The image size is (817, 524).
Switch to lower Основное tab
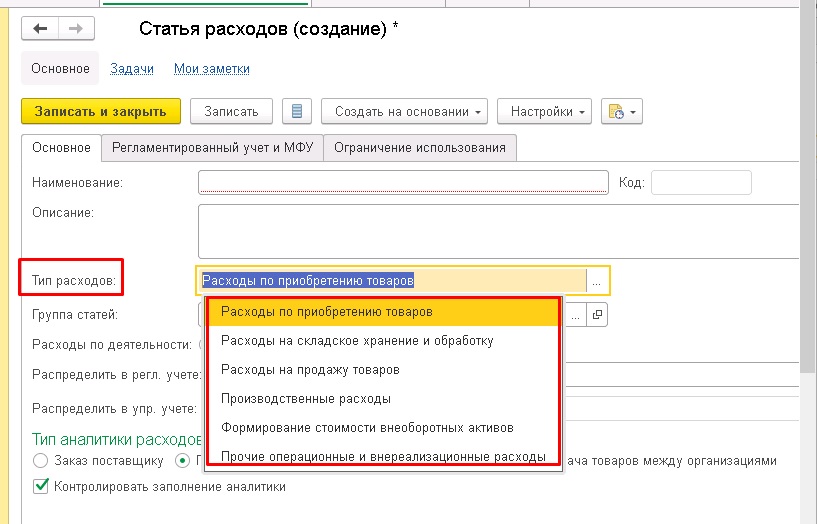coord(61,148)
